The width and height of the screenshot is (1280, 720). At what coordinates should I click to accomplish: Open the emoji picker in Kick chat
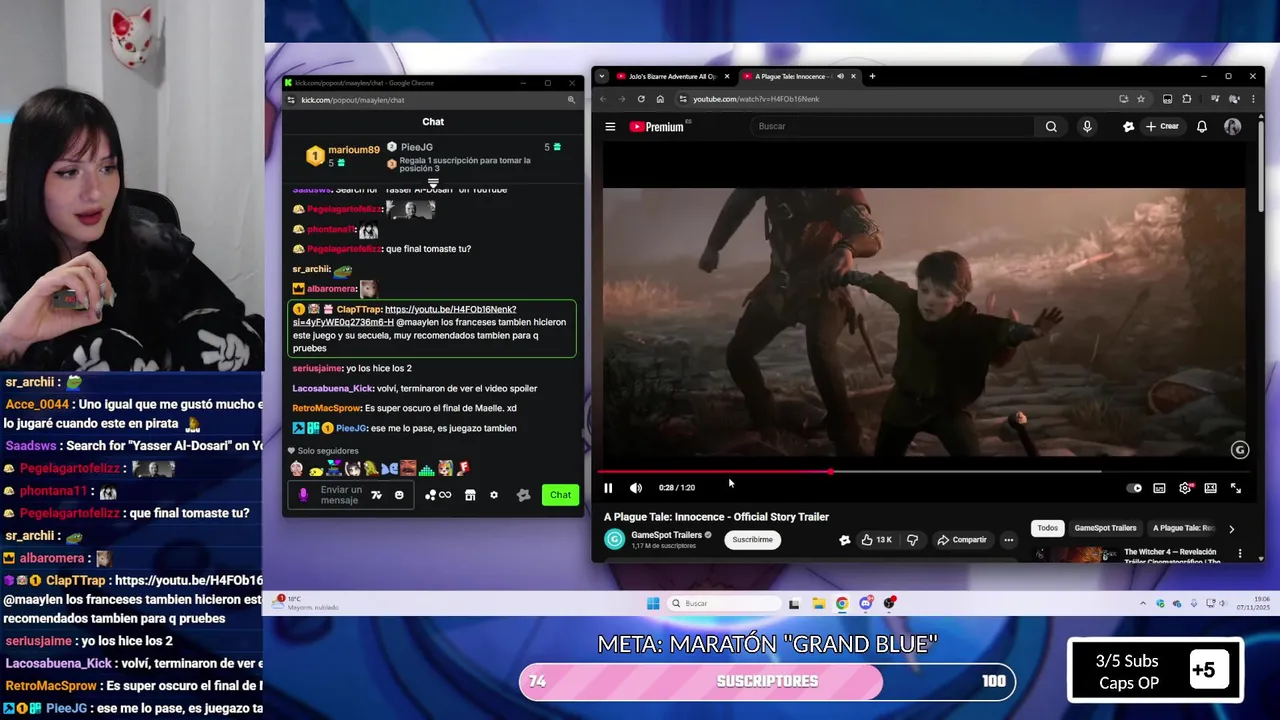point(399,495)
